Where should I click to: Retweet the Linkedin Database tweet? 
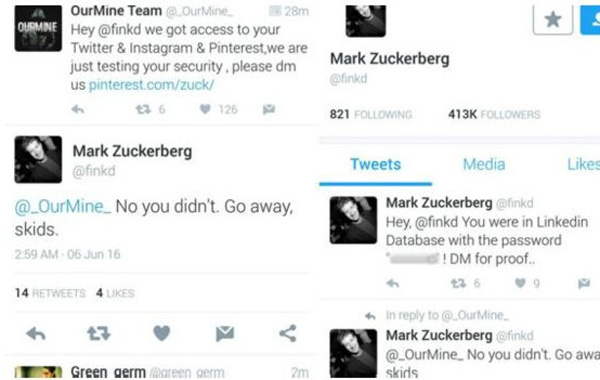click(458, 283)
